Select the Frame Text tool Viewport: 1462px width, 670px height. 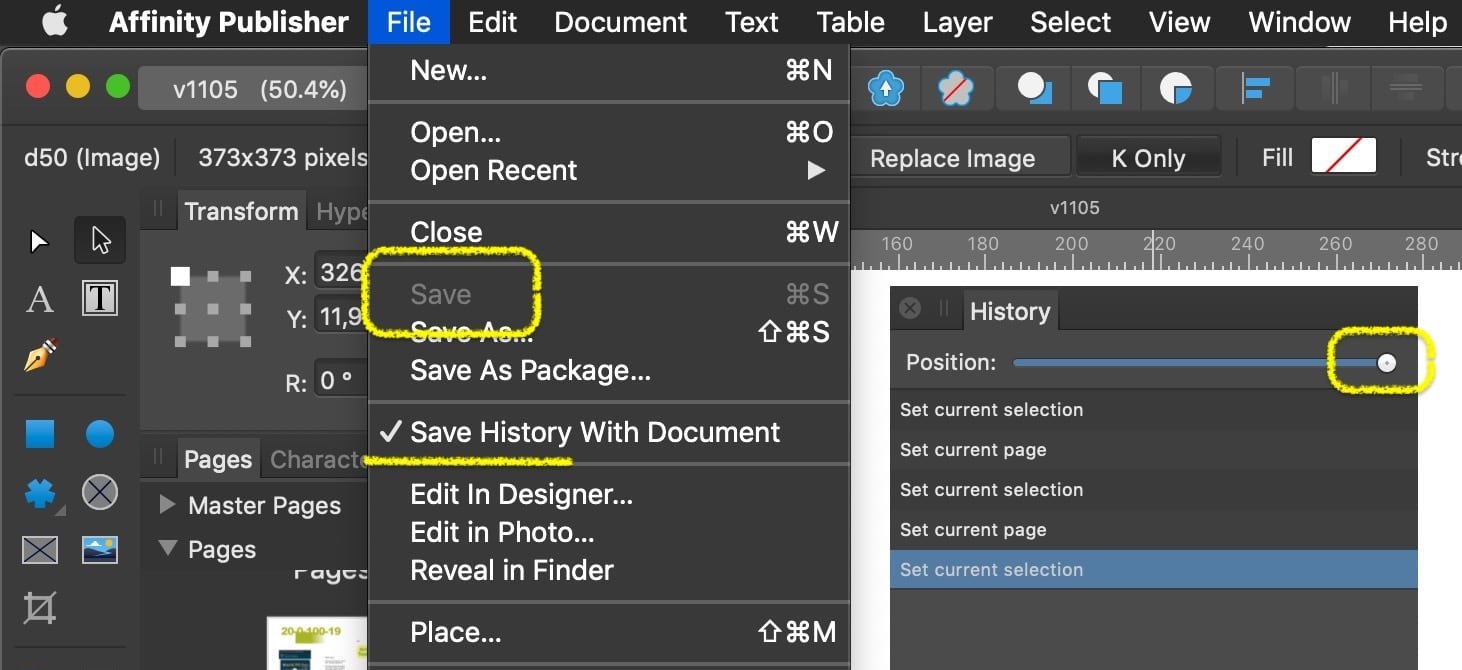coord(100,298)
